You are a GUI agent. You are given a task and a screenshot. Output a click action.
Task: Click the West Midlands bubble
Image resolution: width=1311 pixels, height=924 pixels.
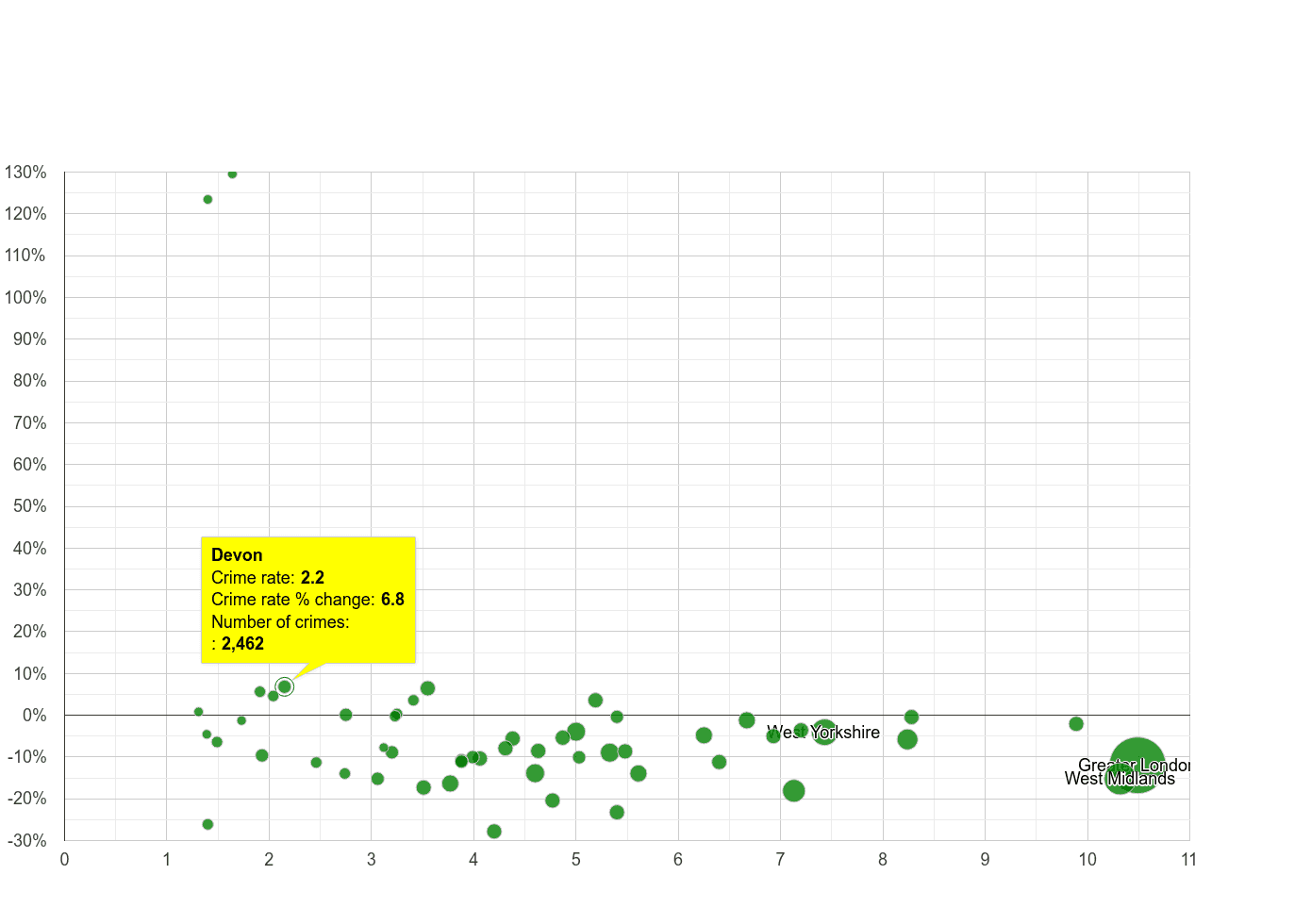pos(1119,779)
